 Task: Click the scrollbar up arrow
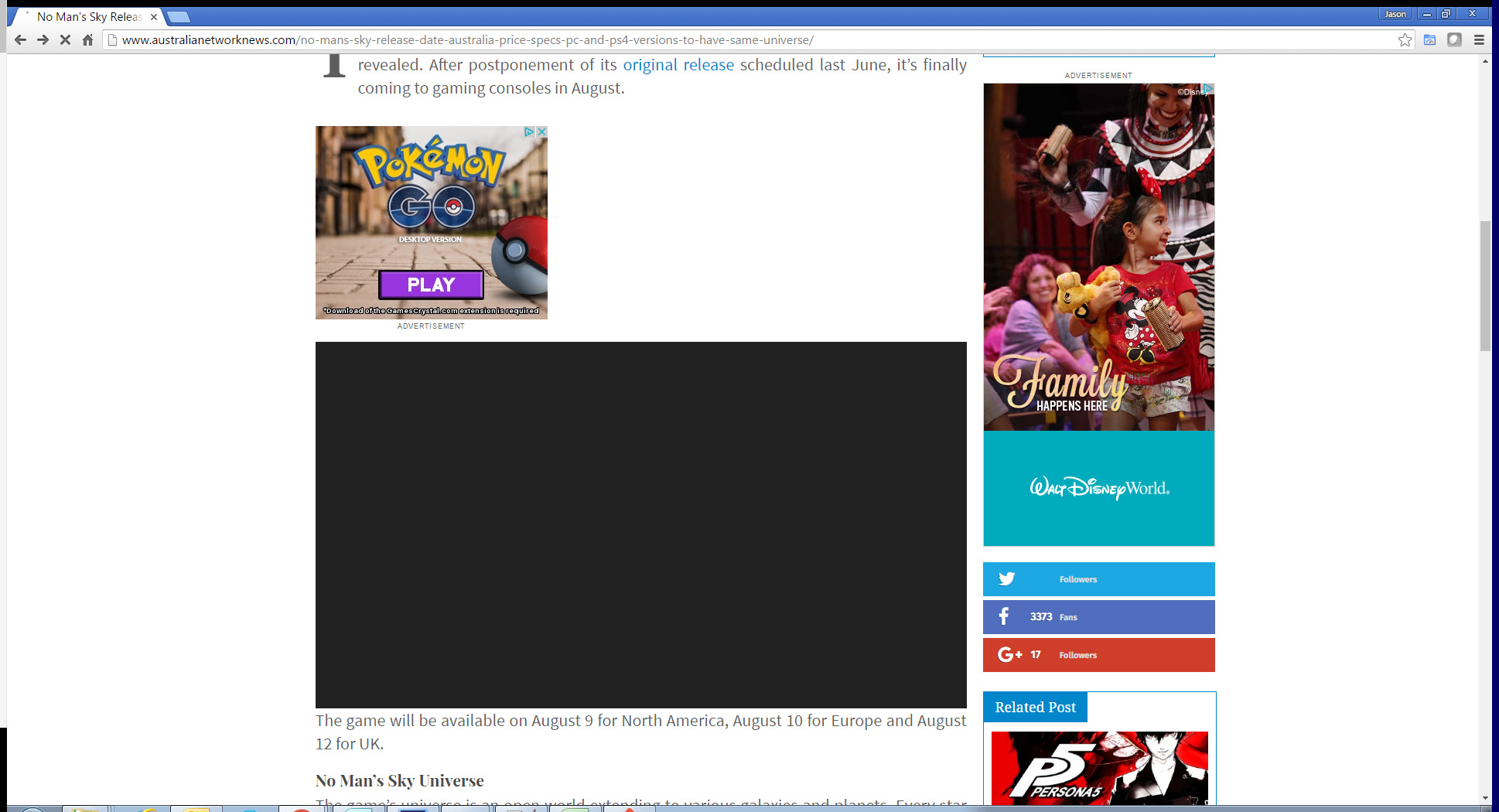click(x=1485, y=61)
